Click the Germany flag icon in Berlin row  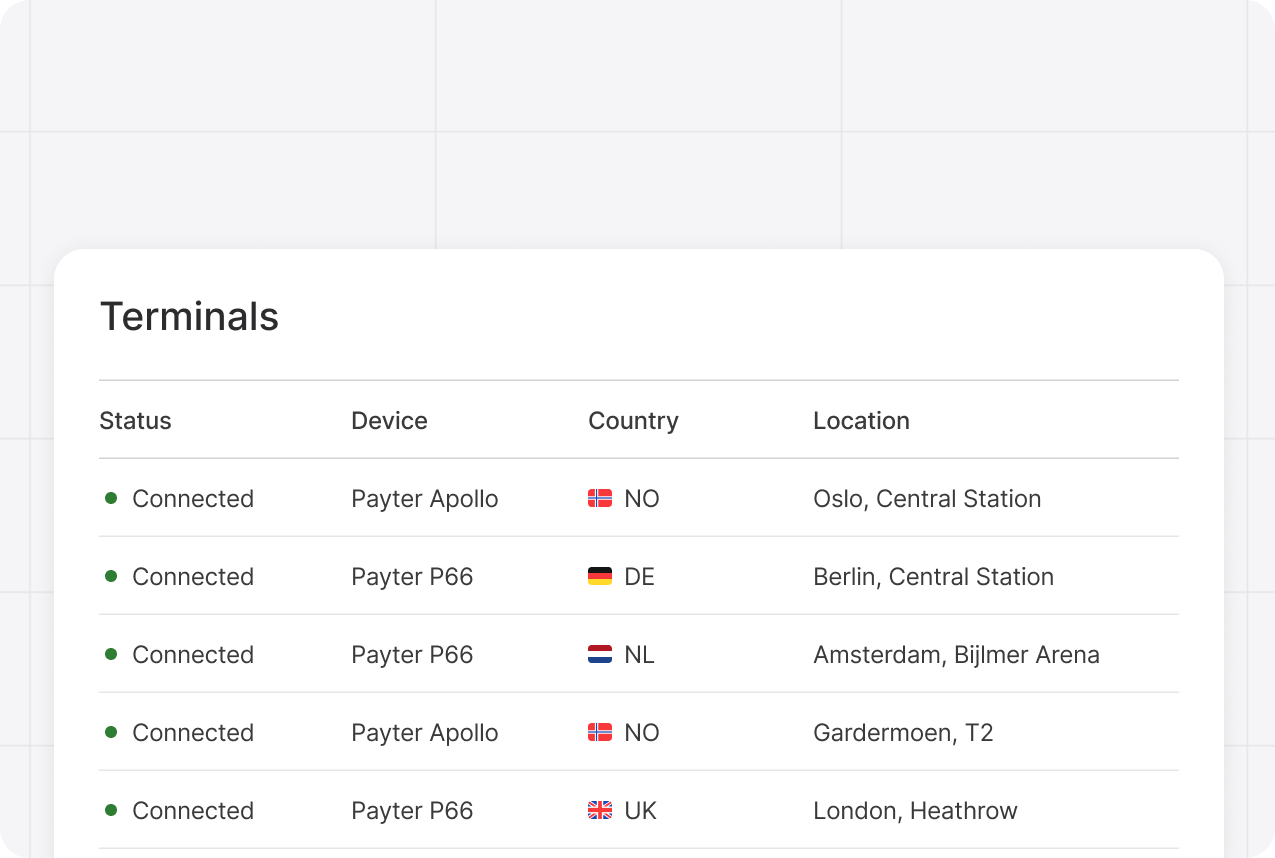600,576
